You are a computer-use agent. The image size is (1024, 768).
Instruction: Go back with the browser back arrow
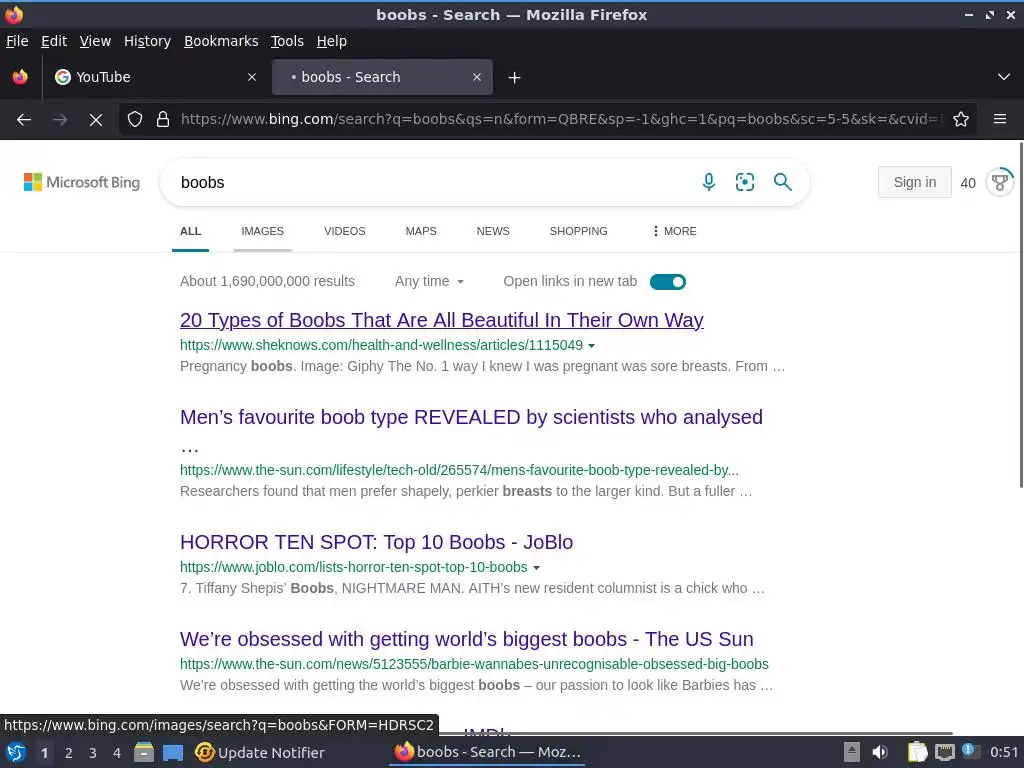(24, 120)
